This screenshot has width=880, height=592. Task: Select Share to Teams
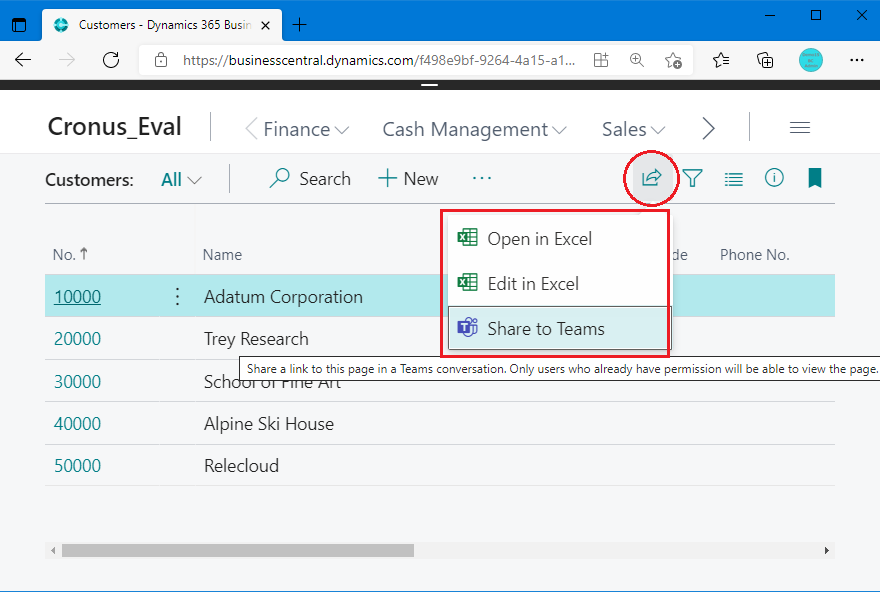coord(559,328)
